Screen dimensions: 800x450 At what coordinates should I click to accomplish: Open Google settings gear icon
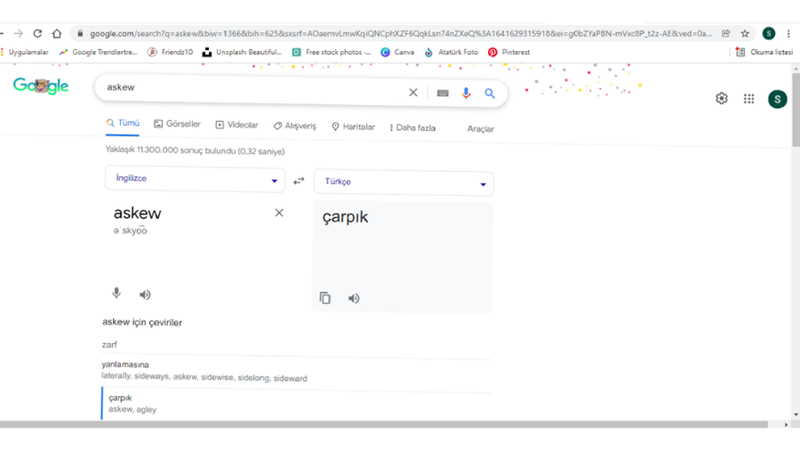click(722, 99)
